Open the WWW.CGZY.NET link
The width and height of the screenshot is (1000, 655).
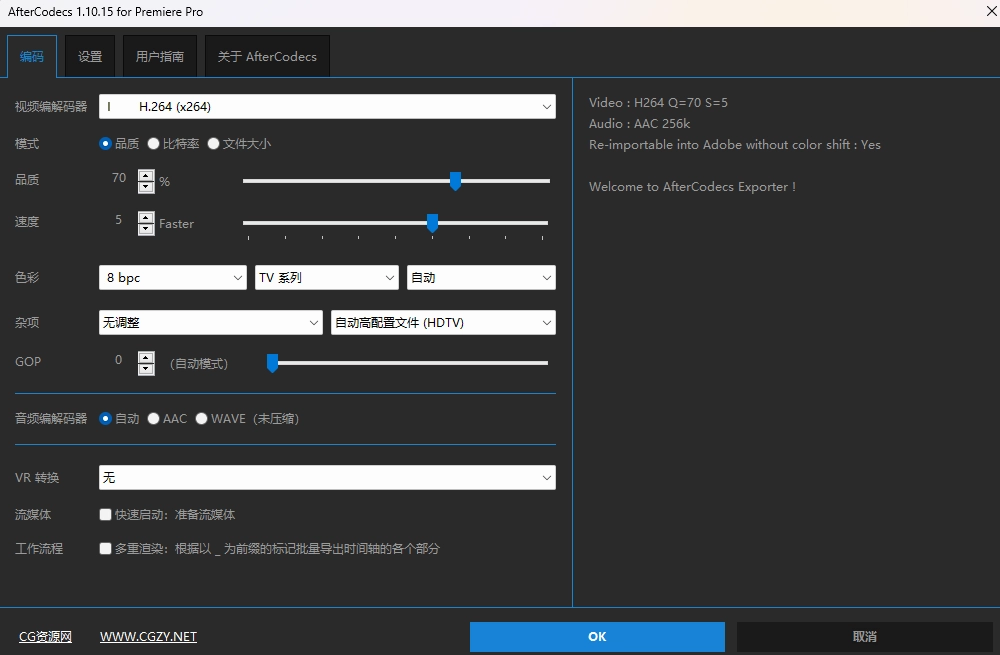pos(148,637)
